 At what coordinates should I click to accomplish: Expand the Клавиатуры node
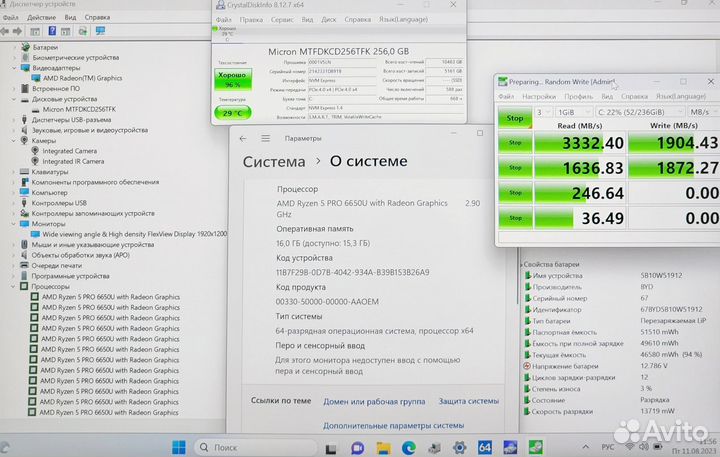[14, 172]
